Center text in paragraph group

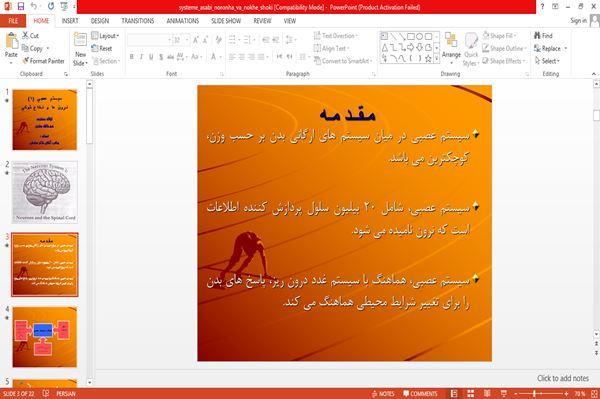coord(242,57)
